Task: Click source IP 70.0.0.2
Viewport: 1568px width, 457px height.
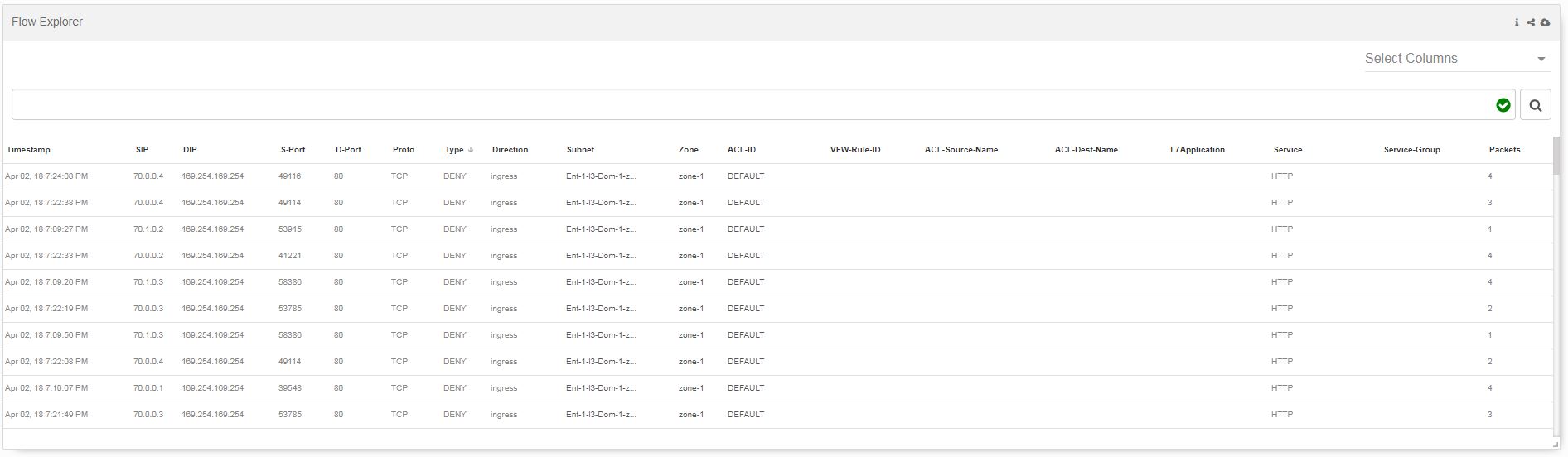Action: pyautogui.click(x=148, y=256)
